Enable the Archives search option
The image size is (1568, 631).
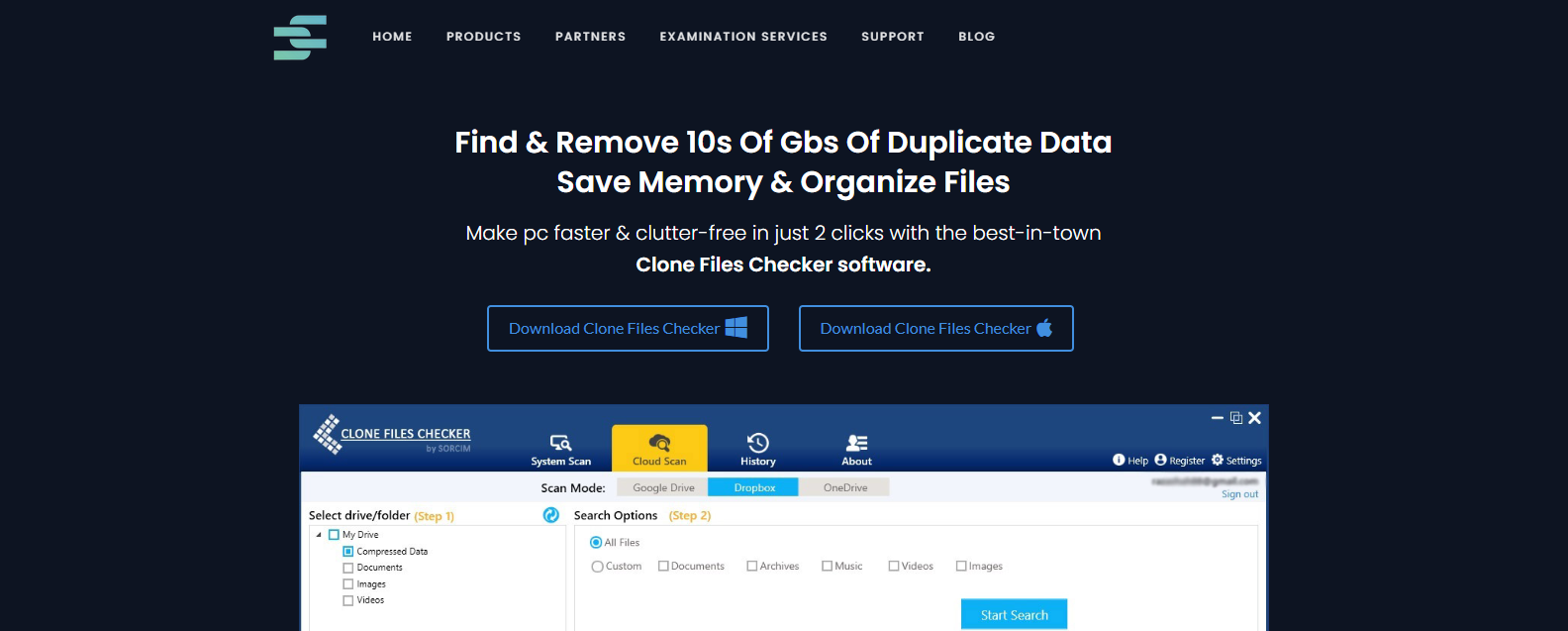tap(752, 567)
